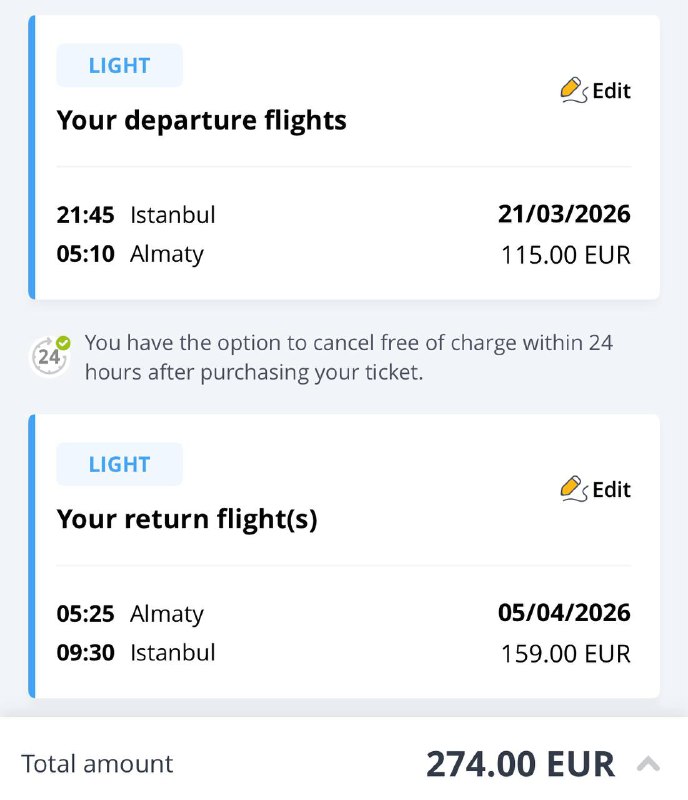Select the 21:45 Istanbul departure row
Image resolution: width=688 pixels, height=800 pixels.
pos(136,215)
